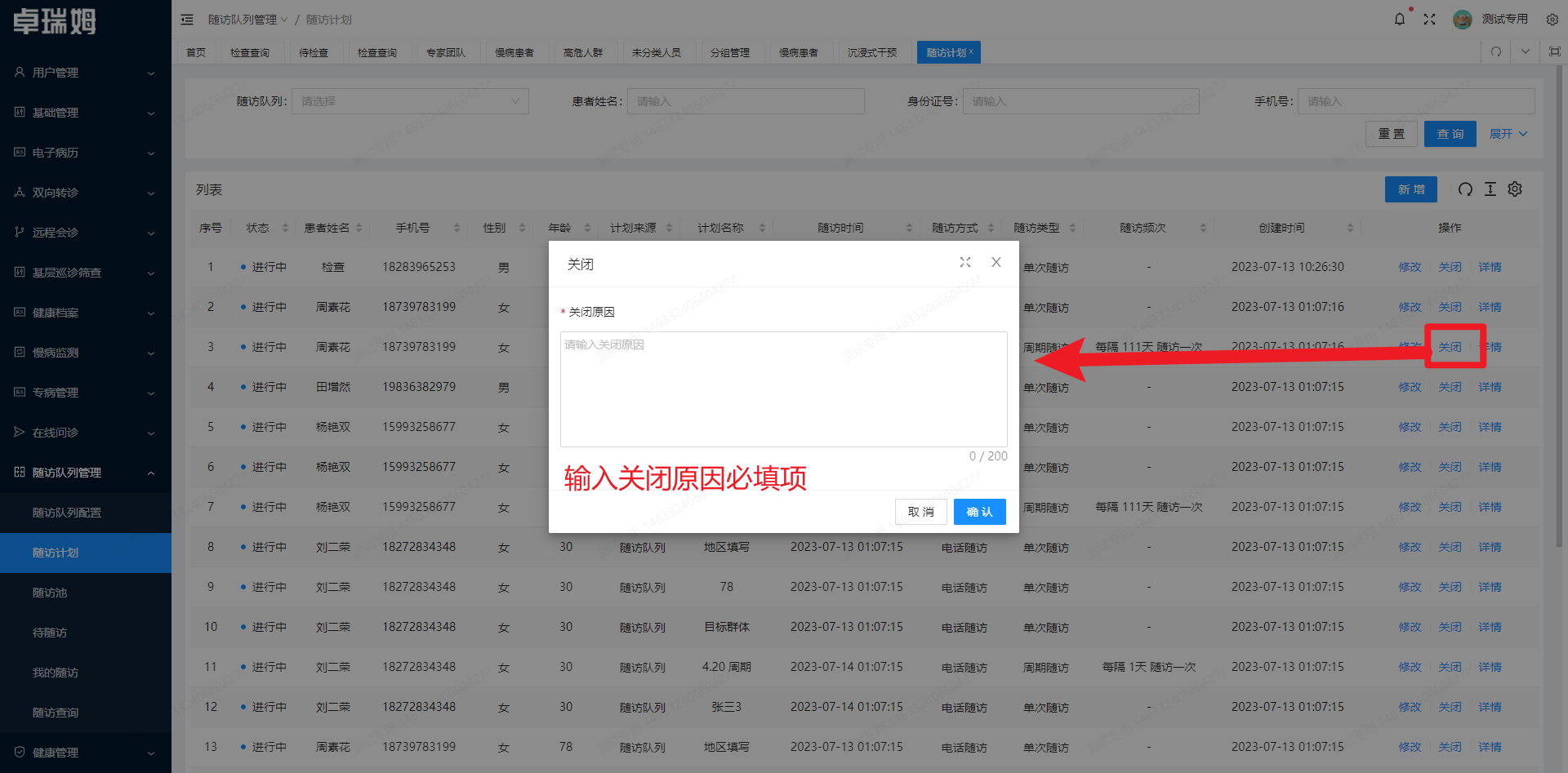Enter fullscreen using the expand arrows icon

tap(1430, 19)
